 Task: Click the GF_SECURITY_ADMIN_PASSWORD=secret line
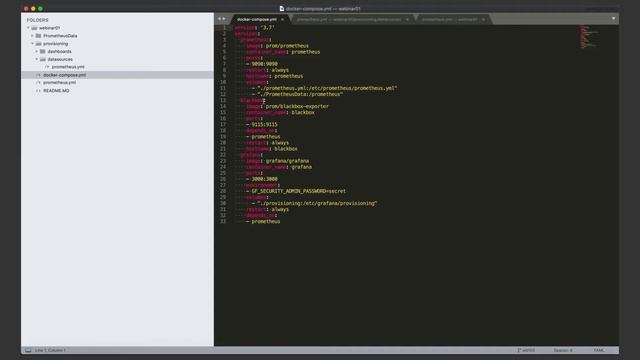299,191
